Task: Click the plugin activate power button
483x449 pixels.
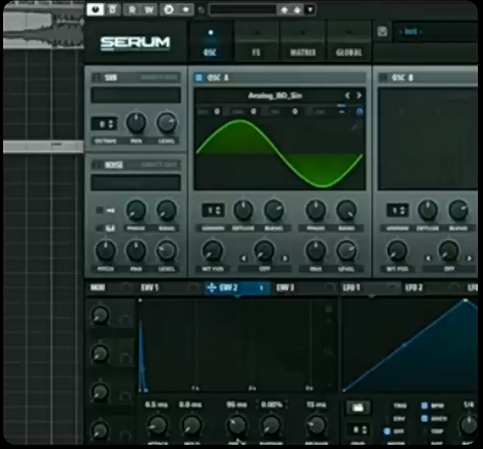Action: 95,10
